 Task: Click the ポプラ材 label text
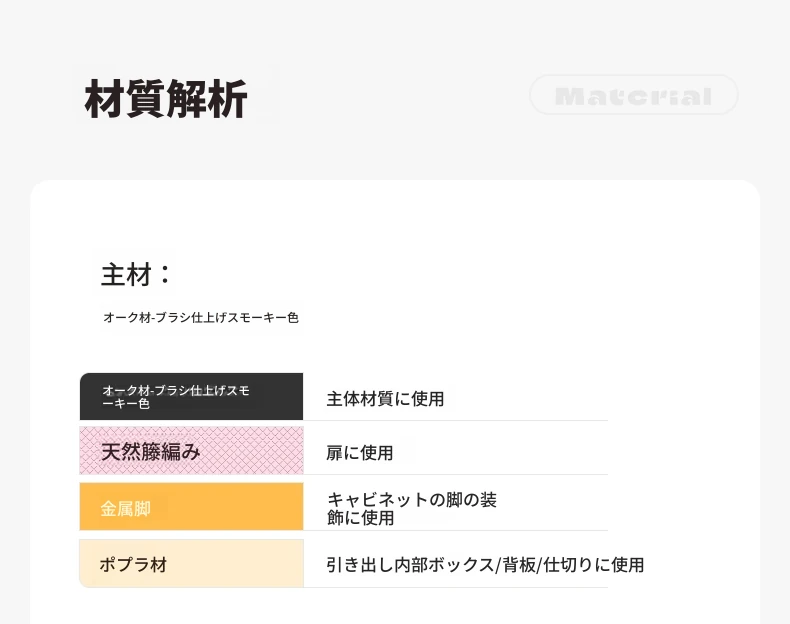[x=134, y=565]
